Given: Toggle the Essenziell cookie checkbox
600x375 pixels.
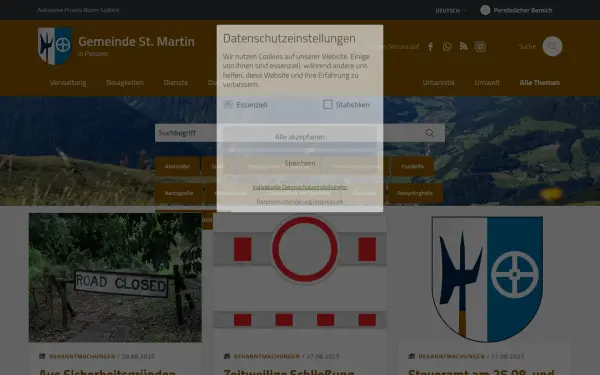Looking at the screenshot, I should [228, 104].
